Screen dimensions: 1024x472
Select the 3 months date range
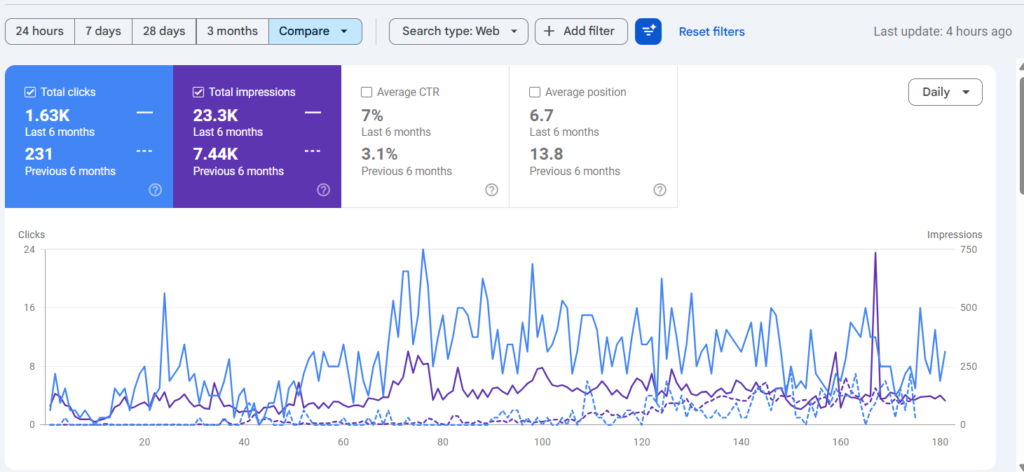(232, 31)
